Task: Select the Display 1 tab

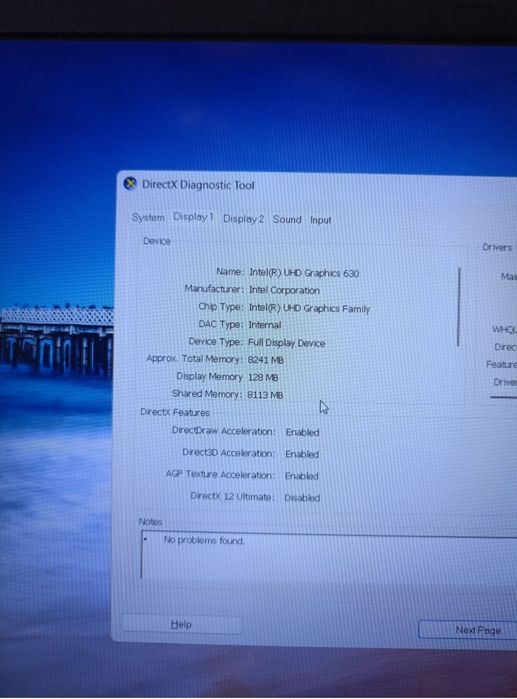Action: [193, 217]
